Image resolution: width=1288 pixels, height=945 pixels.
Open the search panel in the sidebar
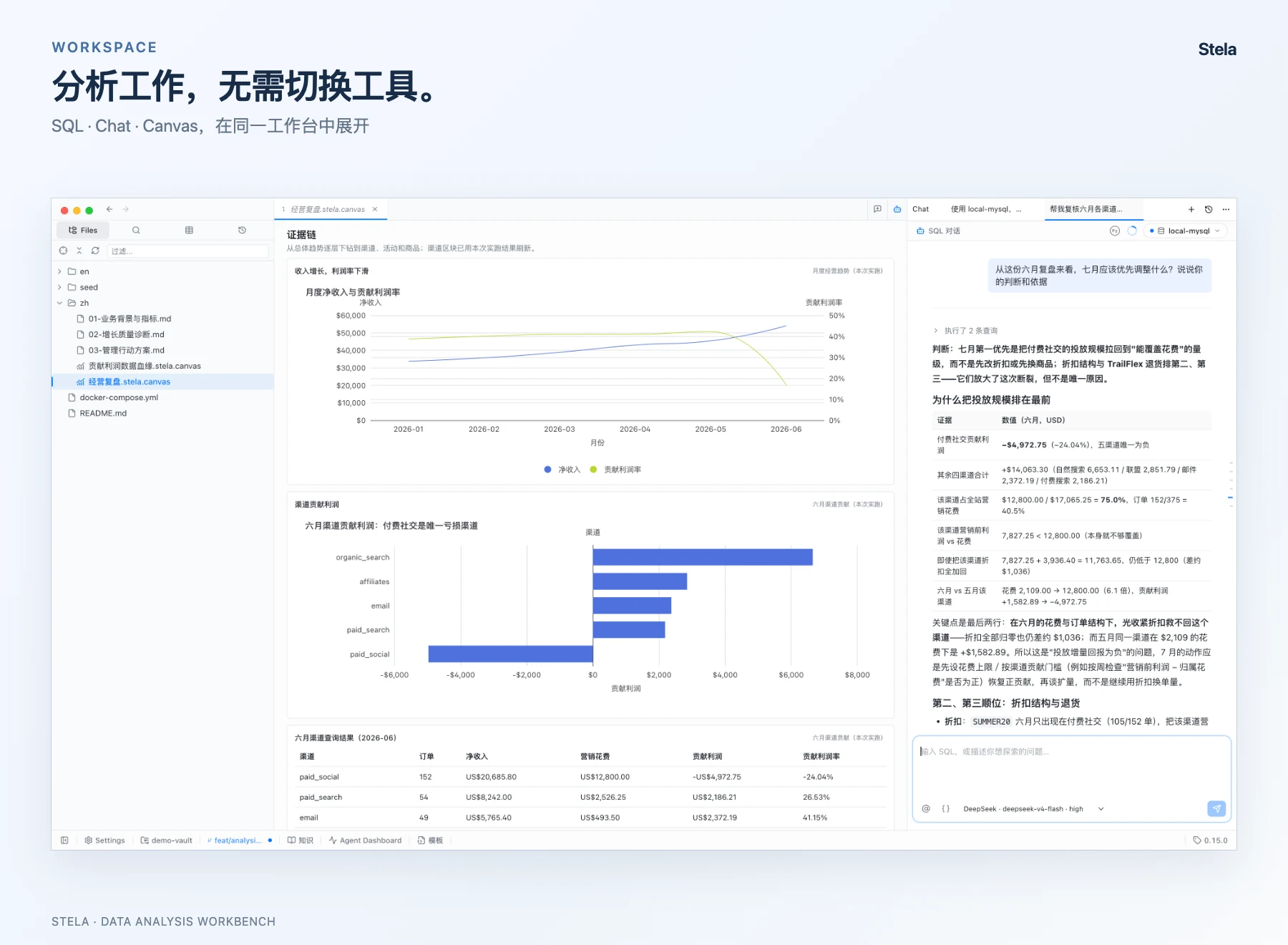tap(136, 230)
